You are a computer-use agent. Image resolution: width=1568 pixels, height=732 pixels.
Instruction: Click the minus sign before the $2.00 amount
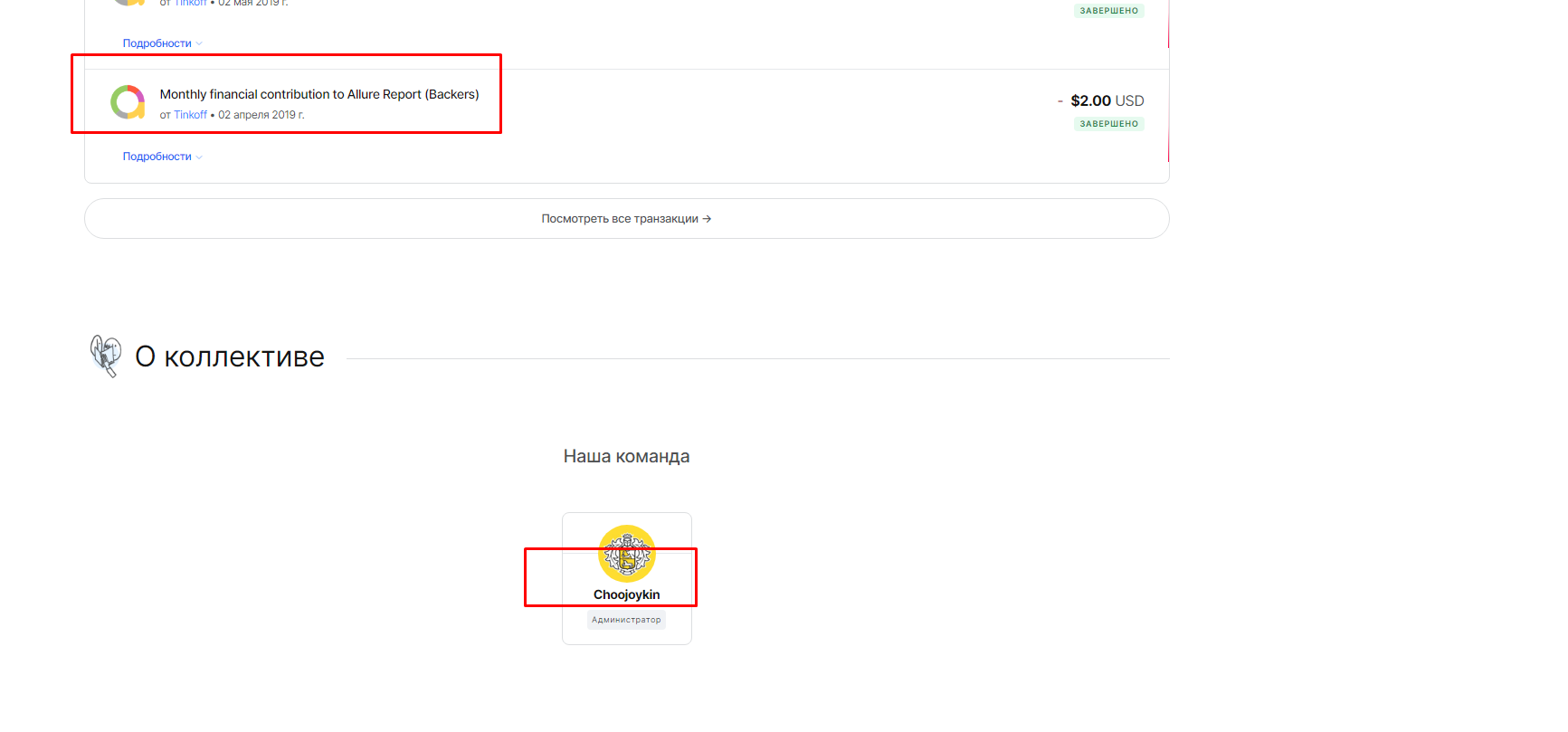tap(1060, 101)
